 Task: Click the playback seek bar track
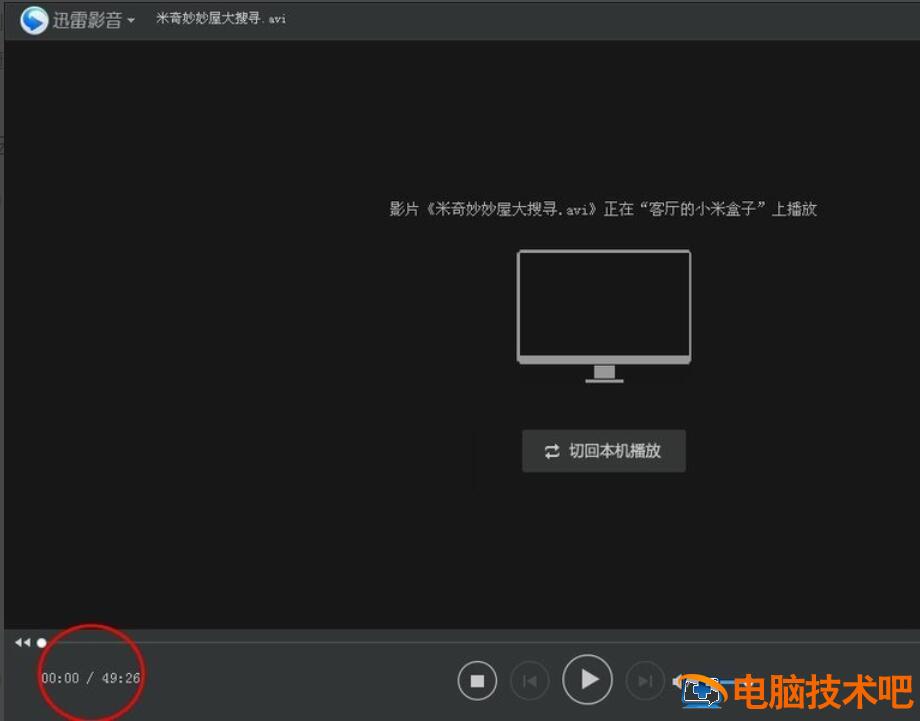click(x=481, y=643)
